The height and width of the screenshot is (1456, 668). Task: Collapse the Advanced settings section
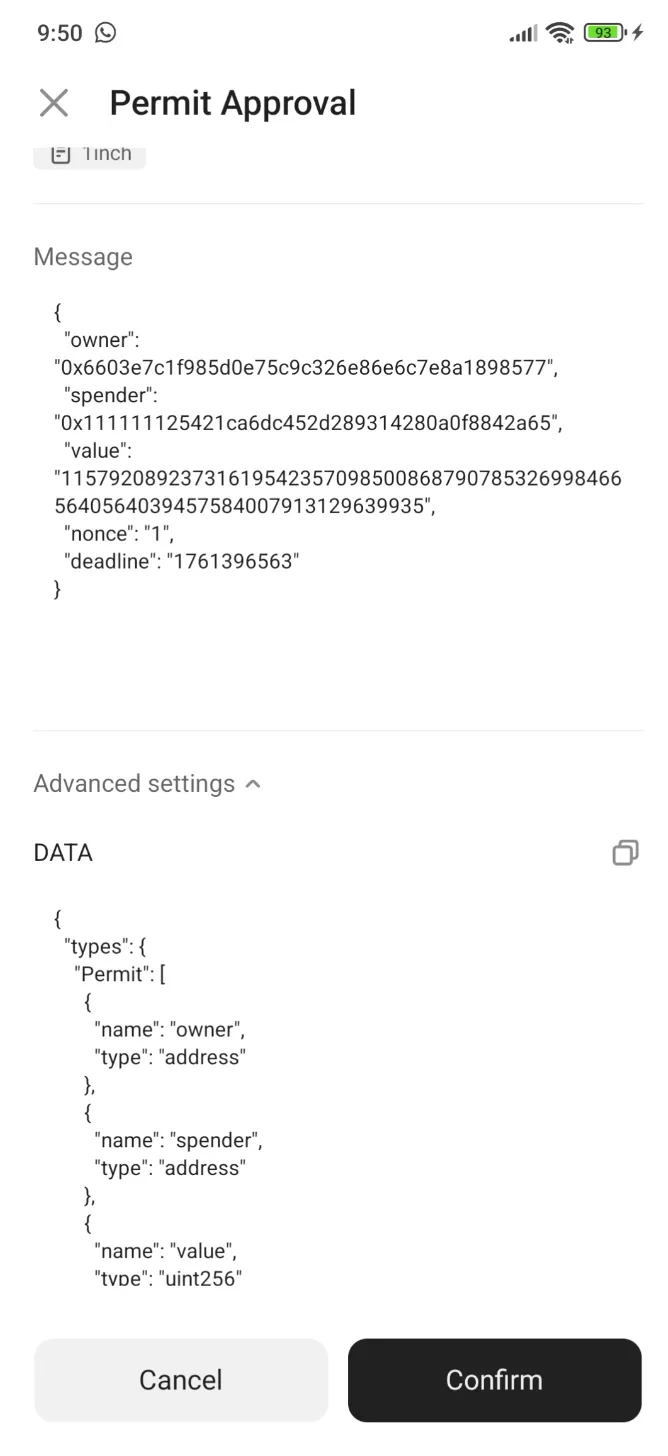click(133, 783)
